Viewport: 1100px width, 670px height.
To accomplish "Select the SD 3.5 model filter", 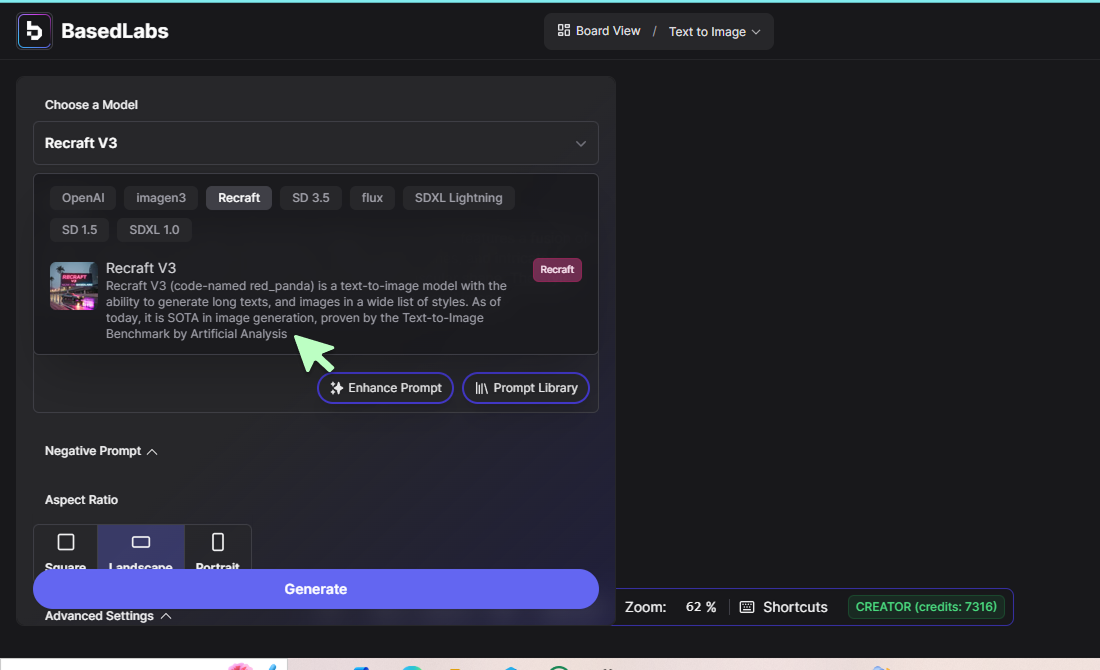I will click(310, 198).
